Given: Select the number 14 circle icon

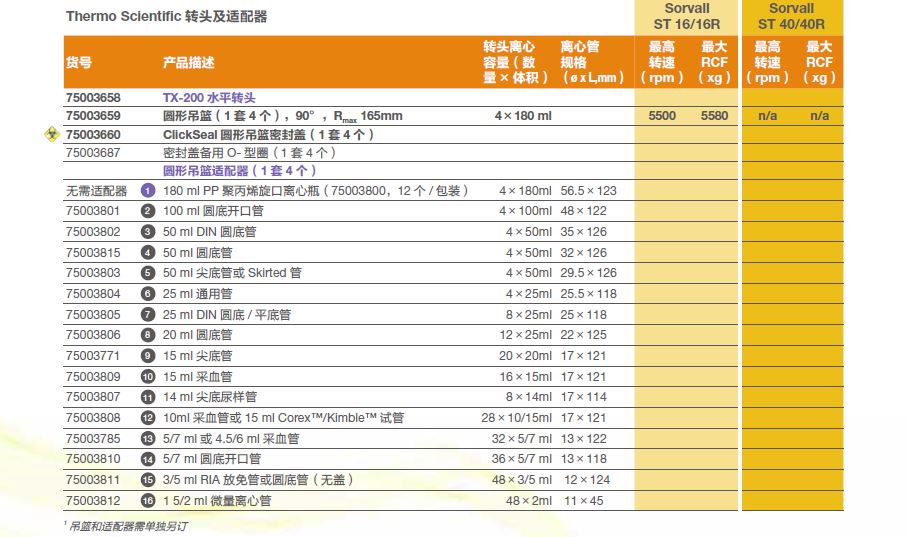Looking at the screenshot, I should point(148,459).
